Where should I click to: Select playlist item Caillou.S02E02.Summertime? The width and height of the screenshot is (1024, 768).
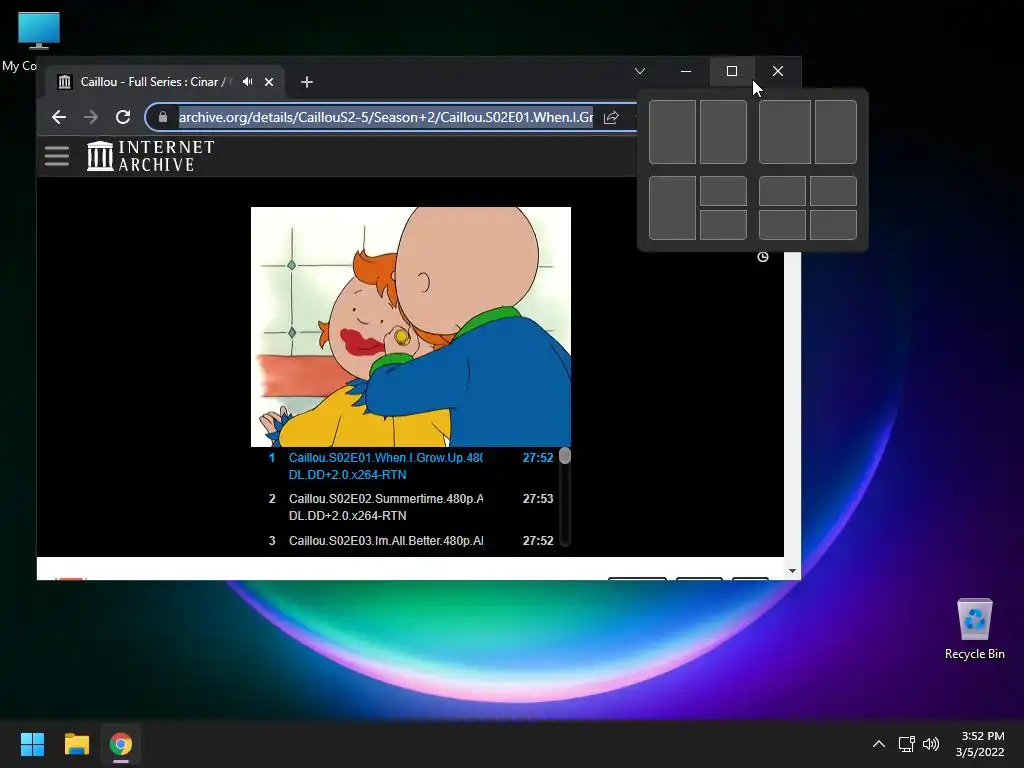410,507
